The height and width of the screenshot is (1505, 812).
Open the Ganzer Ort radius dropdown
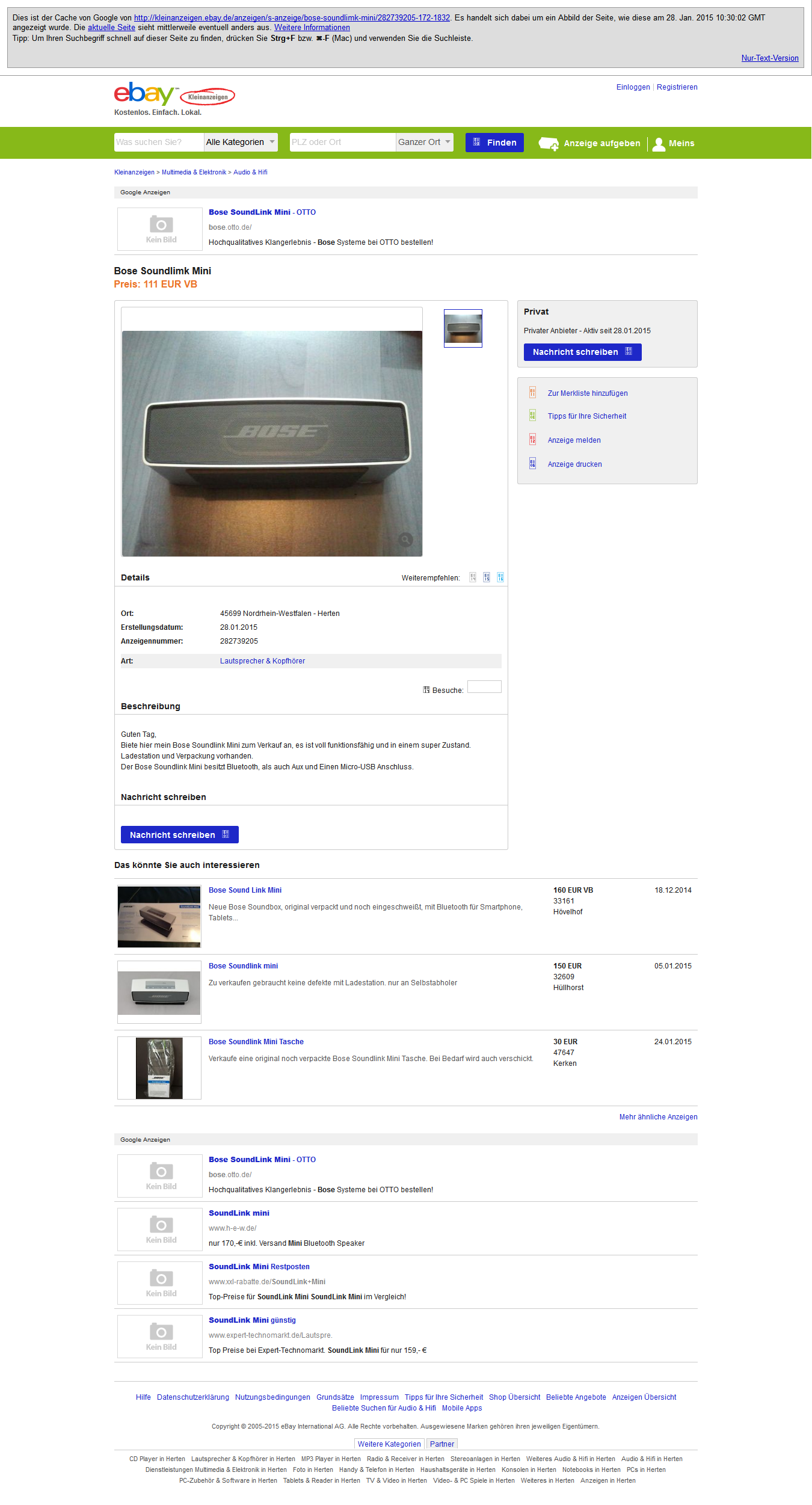coord(425,142)
